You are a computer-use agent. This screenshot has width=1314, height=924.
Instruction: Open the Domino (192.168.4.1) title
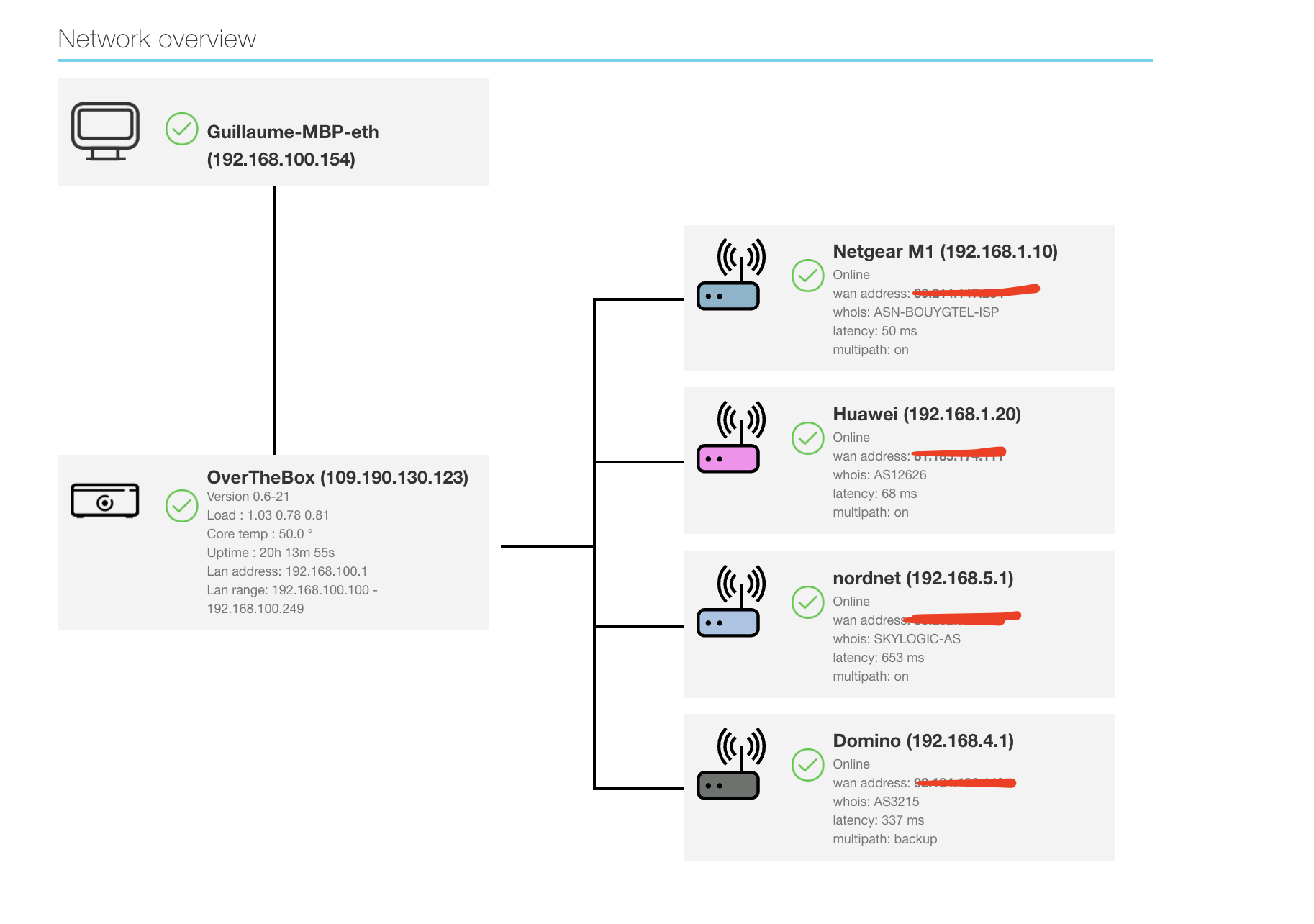[923, 740]
